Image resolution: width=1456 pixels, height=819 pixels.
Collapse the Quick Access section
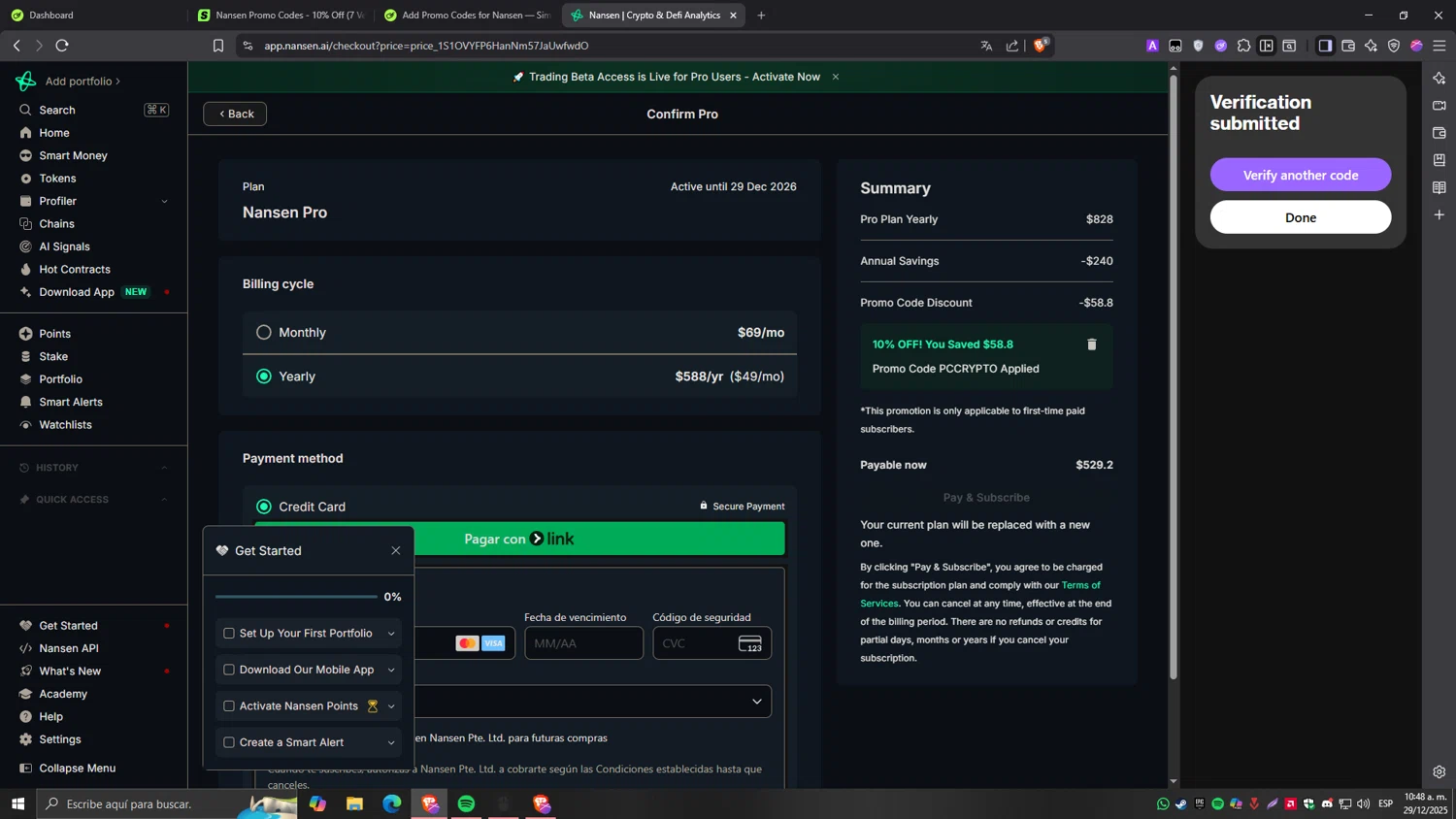[164, 500]
